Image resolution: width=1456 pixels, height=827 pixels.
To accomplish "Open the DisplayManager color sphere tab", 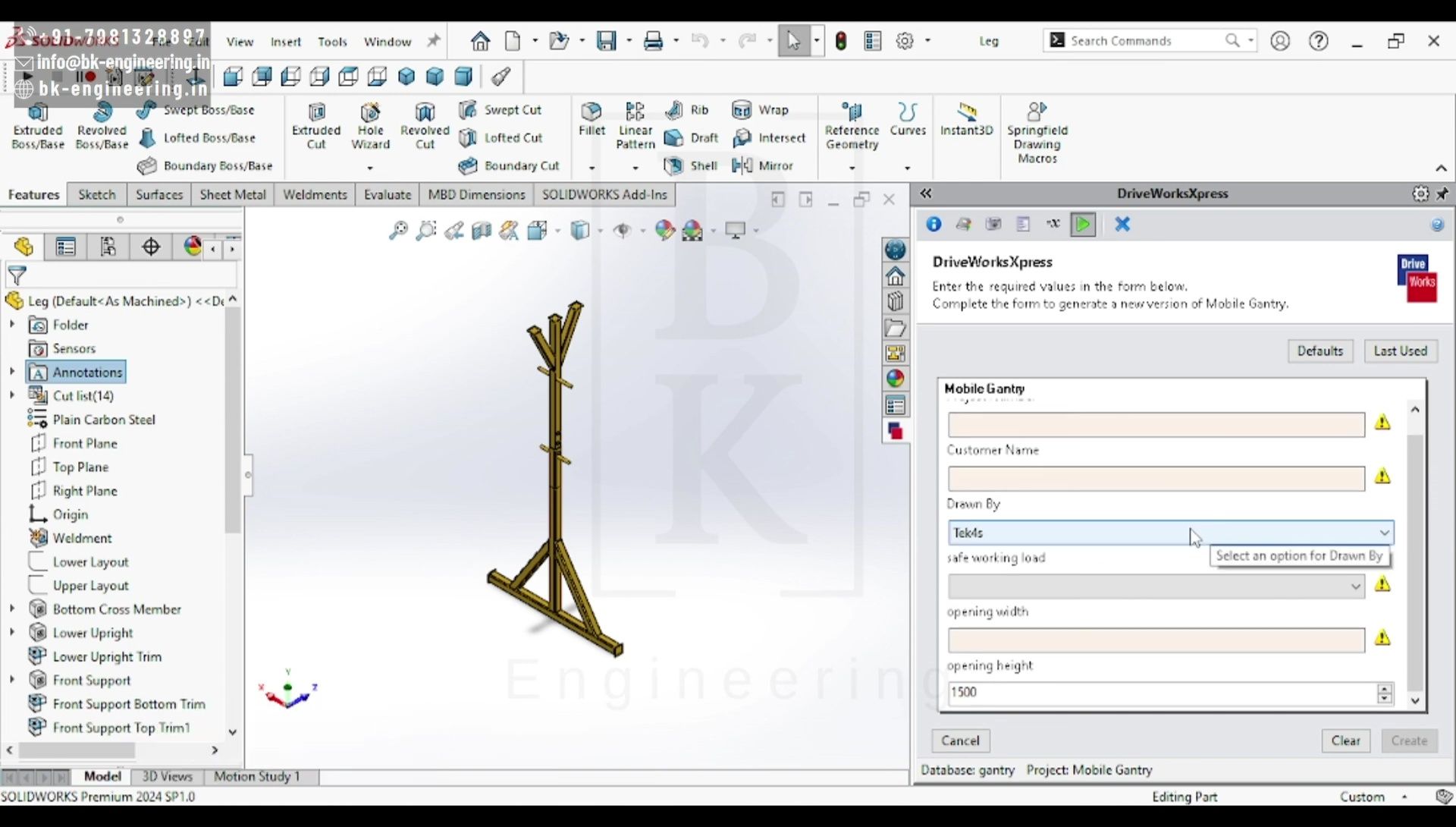I will pyautogui.click(x=193, y=247).
